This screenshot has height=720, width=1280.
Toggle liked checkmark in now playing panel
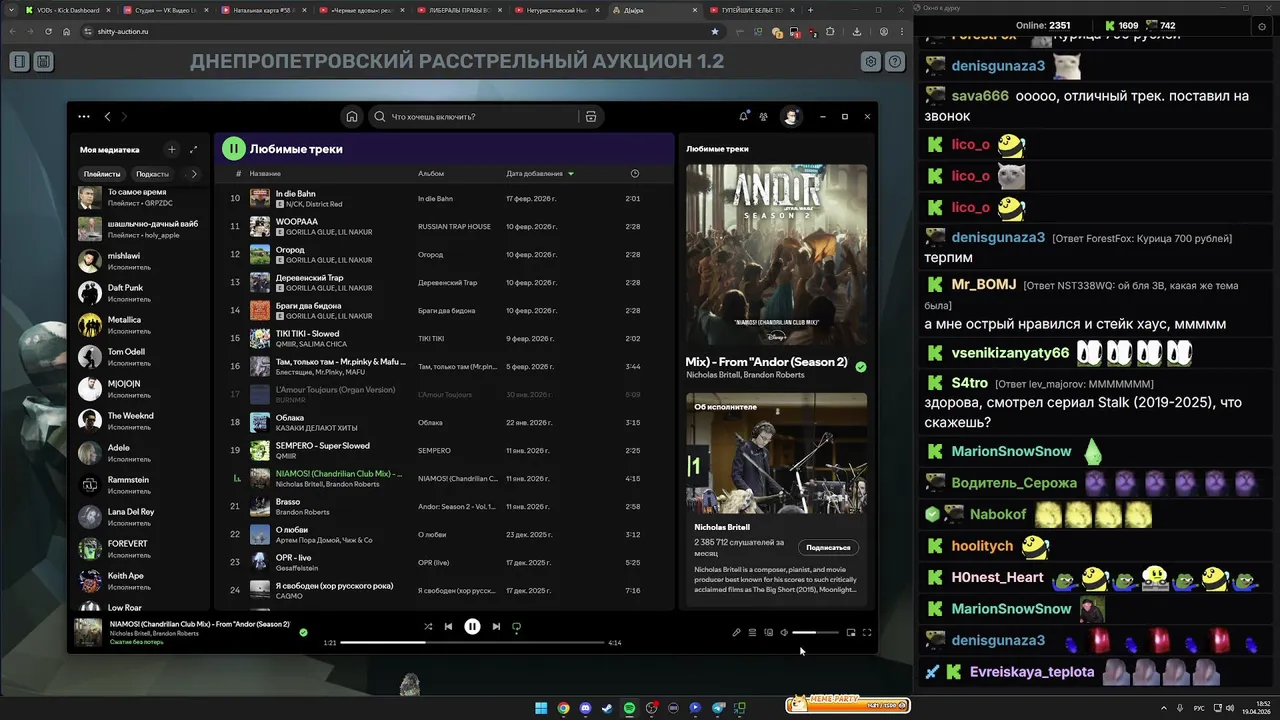pyautogui.click(x=861, y=367)
